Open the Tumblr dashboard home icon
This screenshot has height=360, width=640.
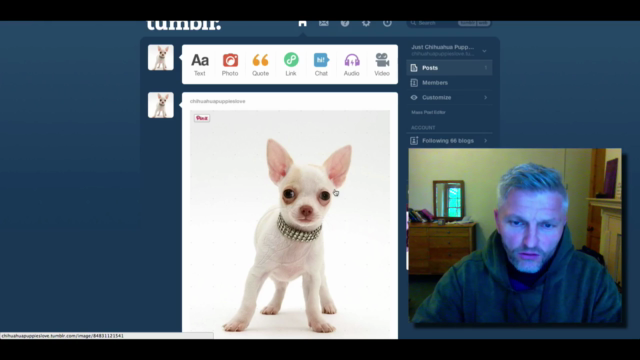tap(302, 23)
